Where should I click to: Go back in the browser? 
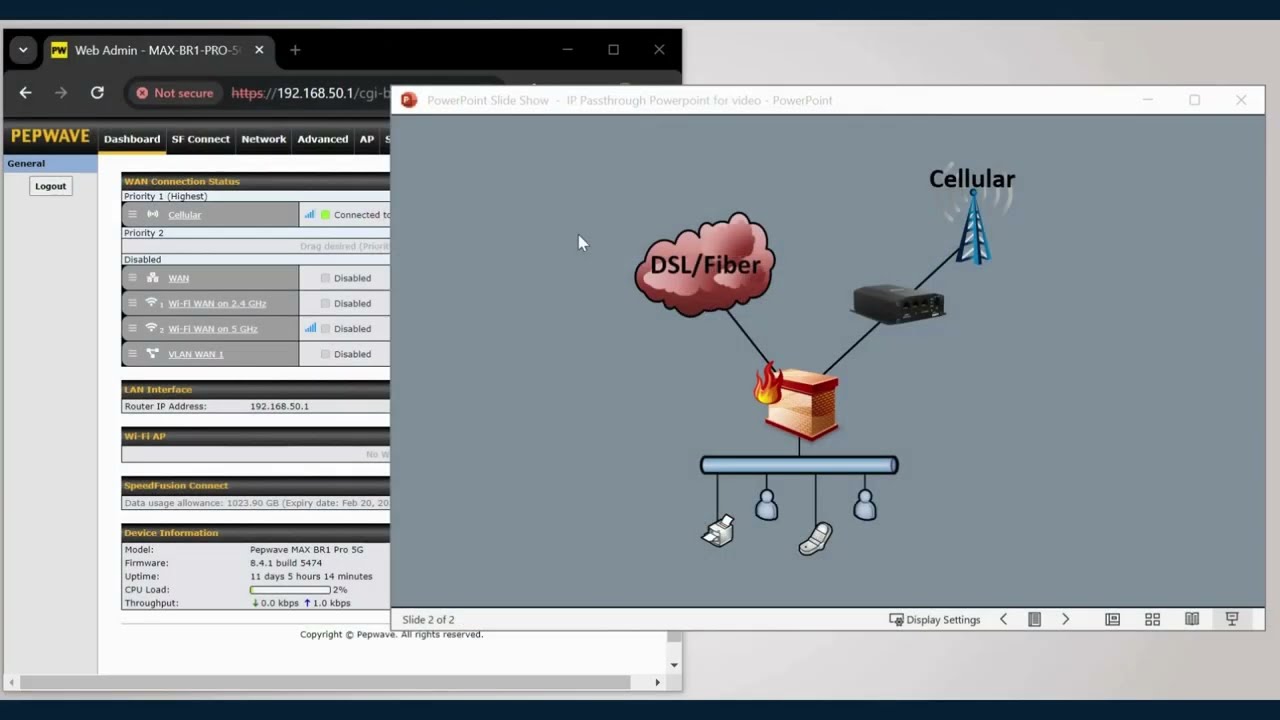26,93
